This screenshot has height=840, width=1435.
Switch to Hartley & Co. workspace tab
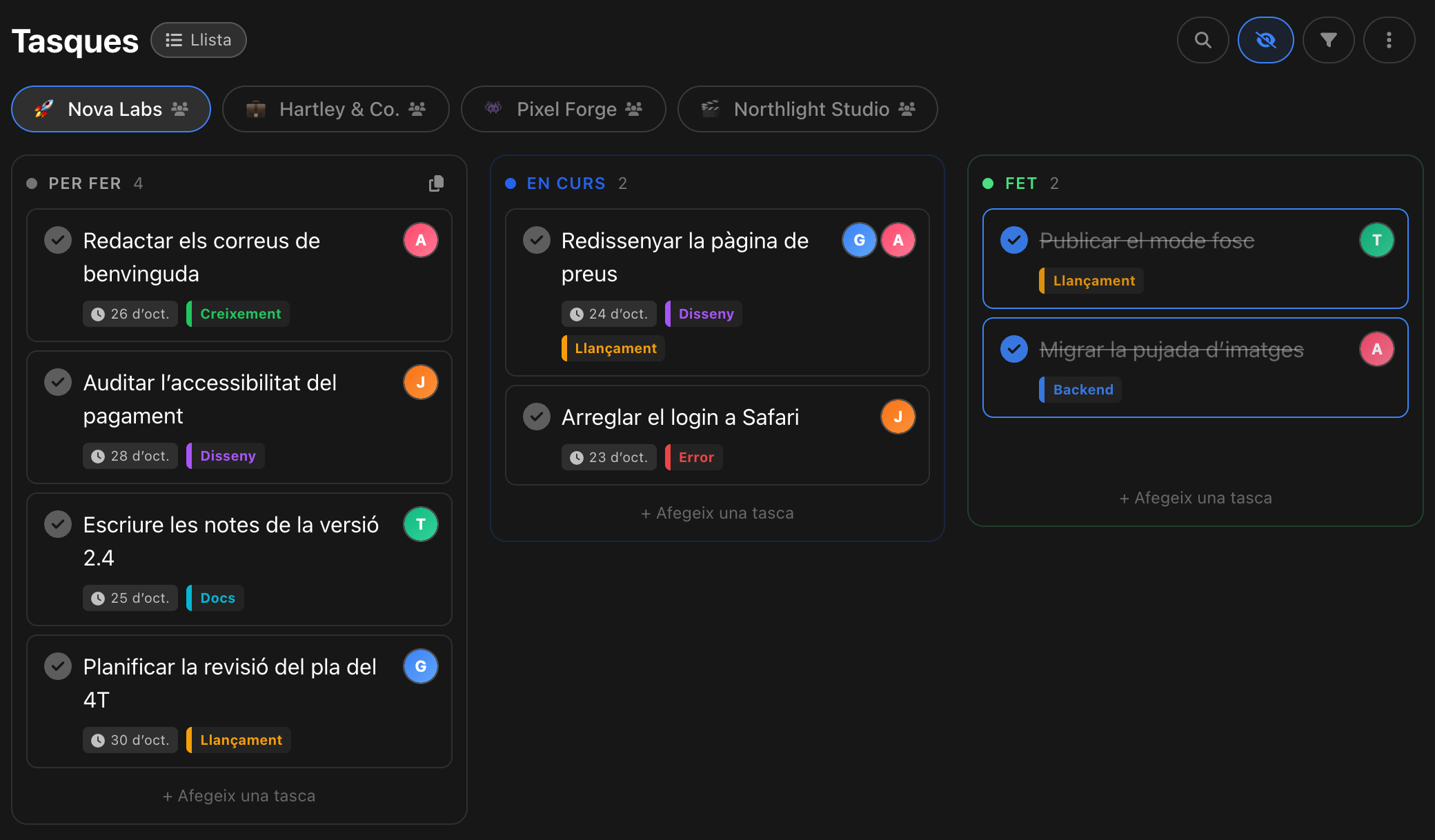(x=336, y=109)
